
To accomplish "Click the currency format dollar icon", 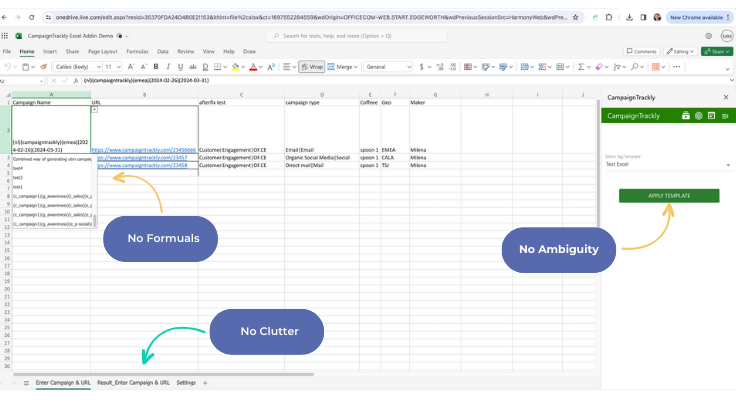I will pos(422,67).
